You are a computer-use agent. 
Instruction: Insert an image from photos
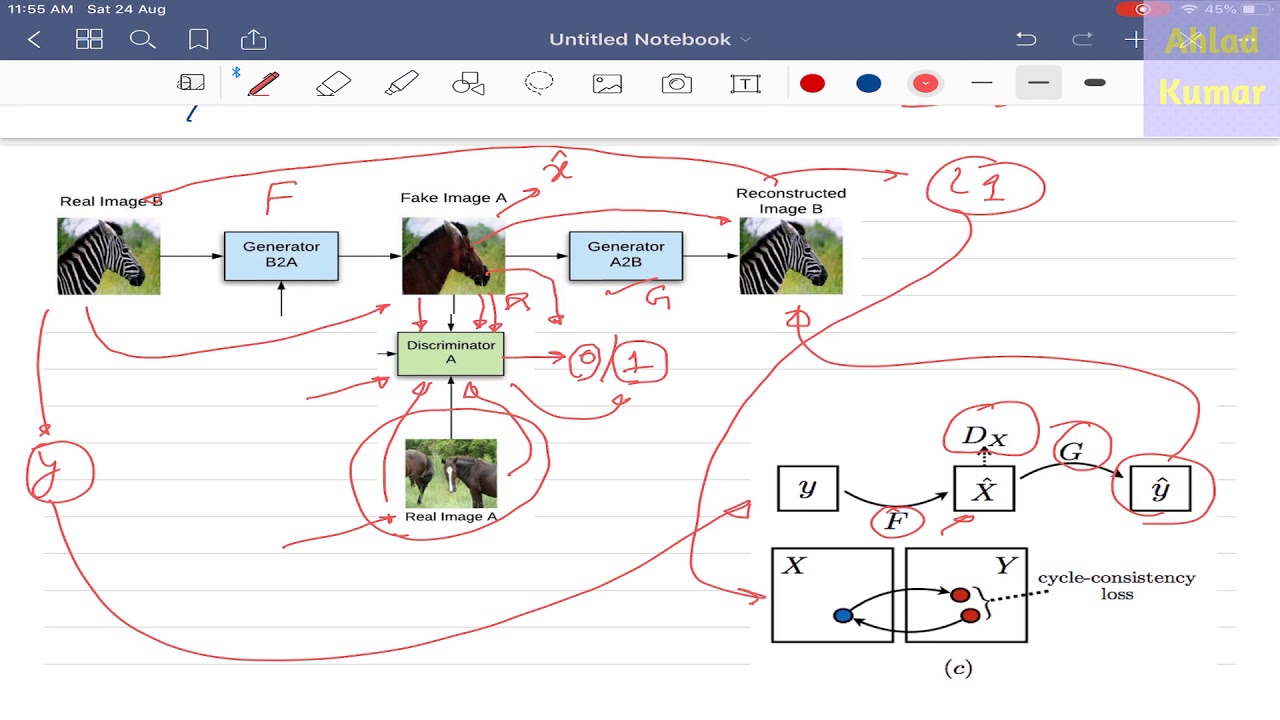click(x=607, y=84)
